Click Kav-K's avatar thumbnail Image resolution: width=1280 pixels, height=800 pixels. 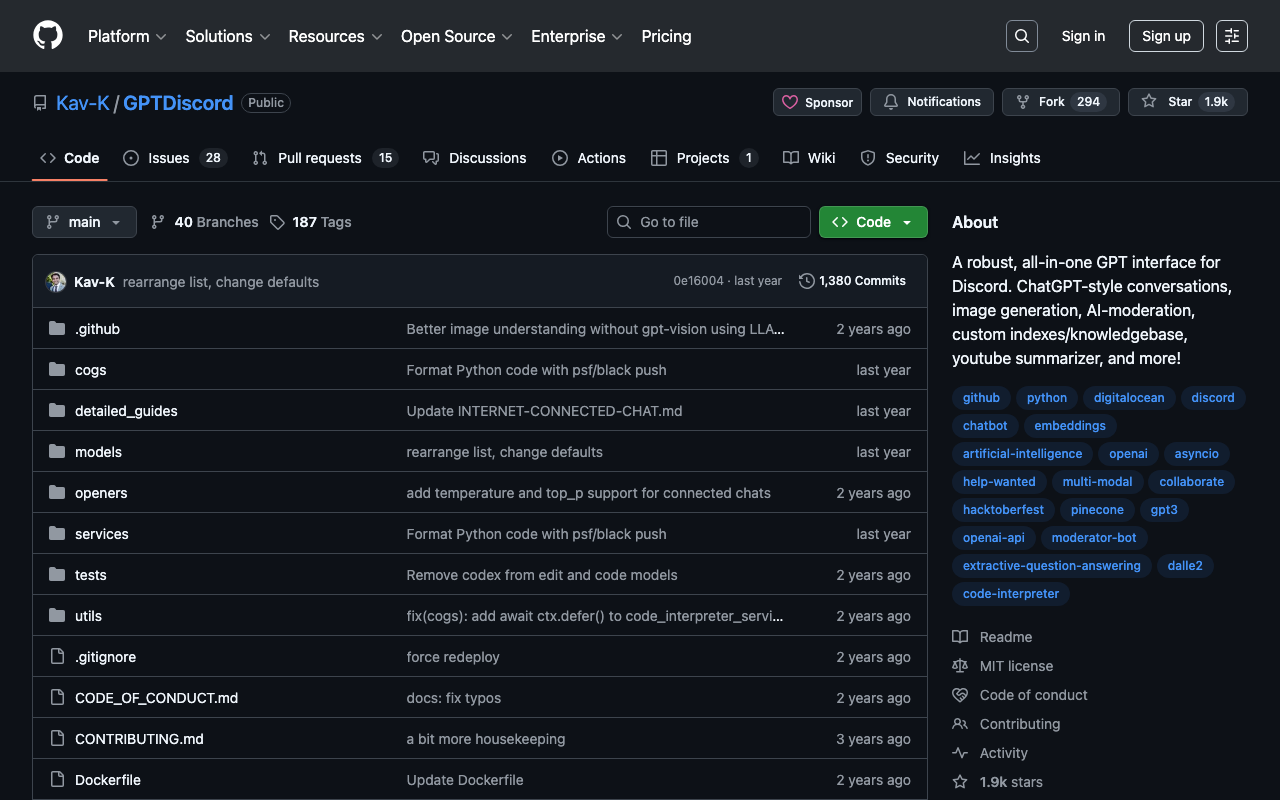[x=56, y=282]
